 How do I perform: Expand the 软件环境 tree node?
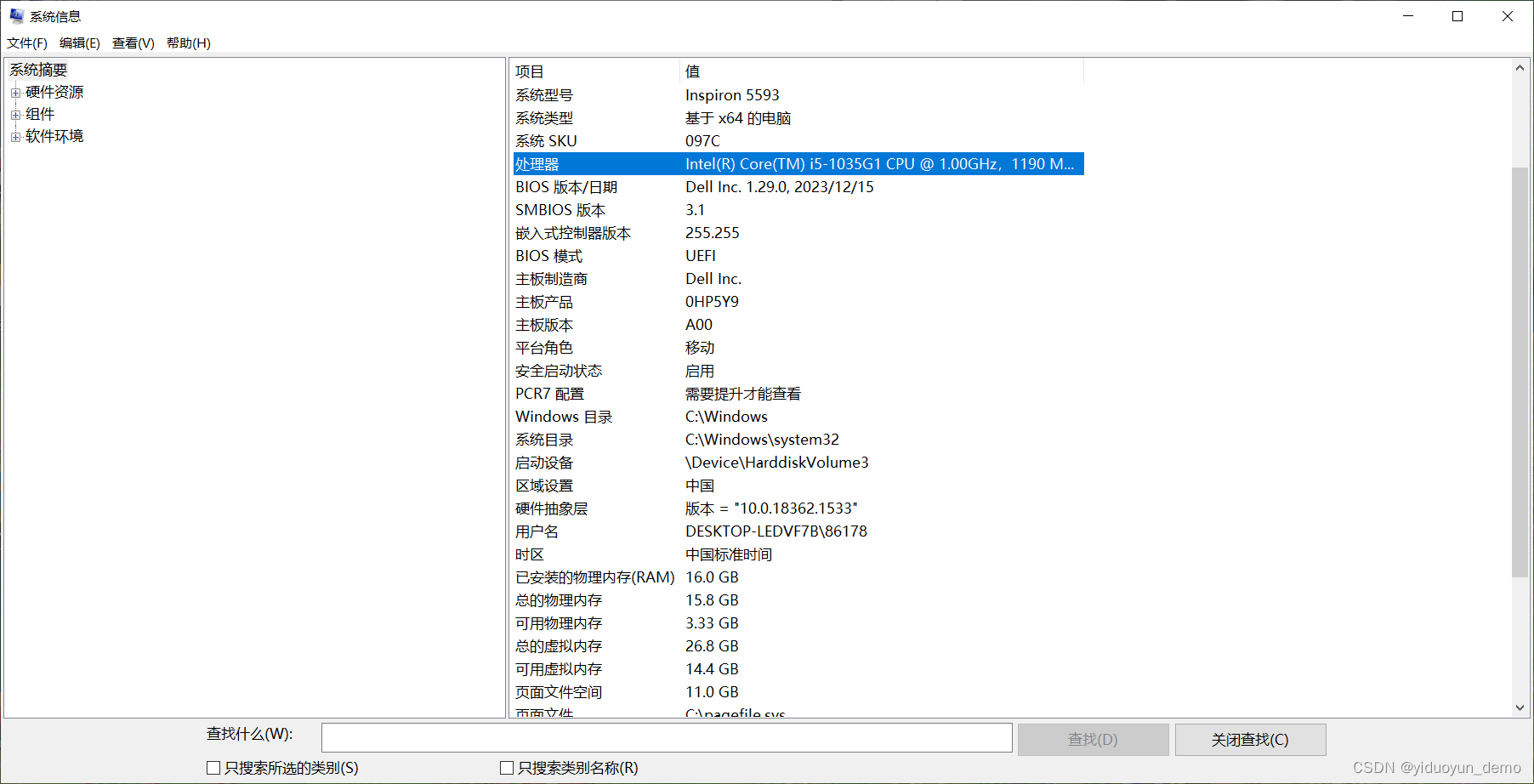click(x=15, y=137)
